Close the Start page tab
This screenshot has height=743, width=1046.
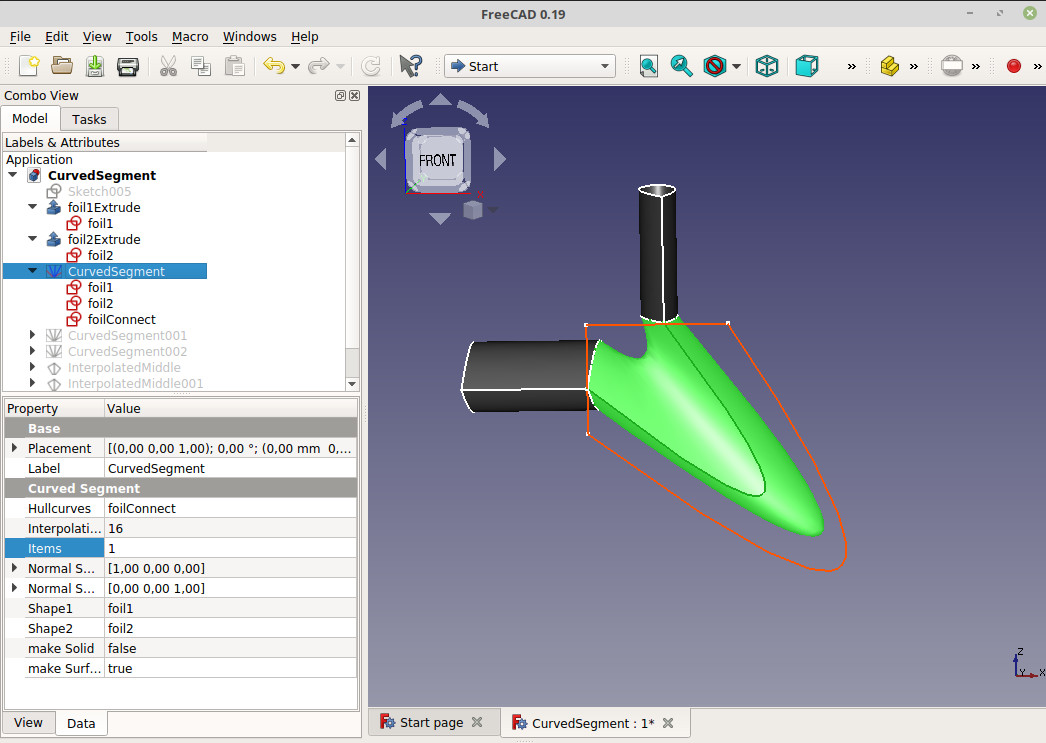[477, 722]
